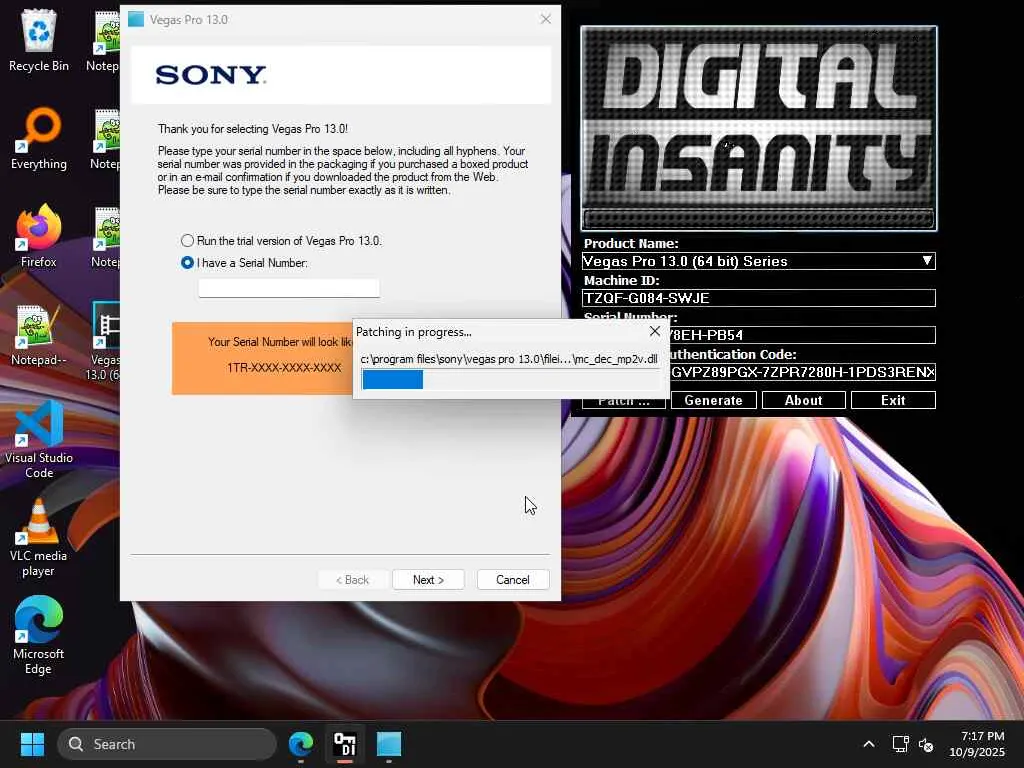Click the 1TR-XXXX-XXXX-XXXX sample serial text
The image size is (1024, 768).
(x=284, y=368)
